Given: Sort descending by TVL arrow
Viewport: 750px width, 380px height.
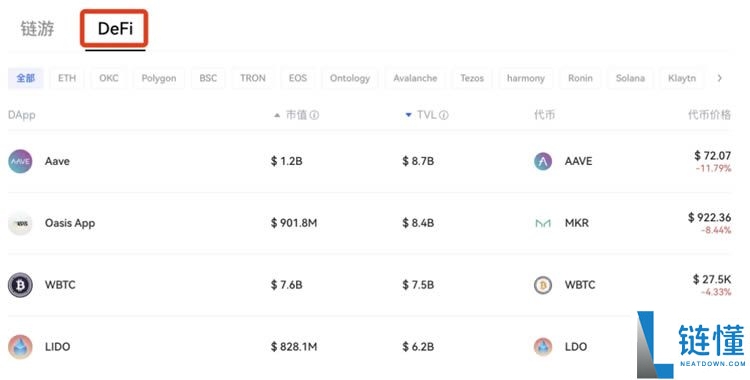Looking at the screenshot, I should point(408,115).
